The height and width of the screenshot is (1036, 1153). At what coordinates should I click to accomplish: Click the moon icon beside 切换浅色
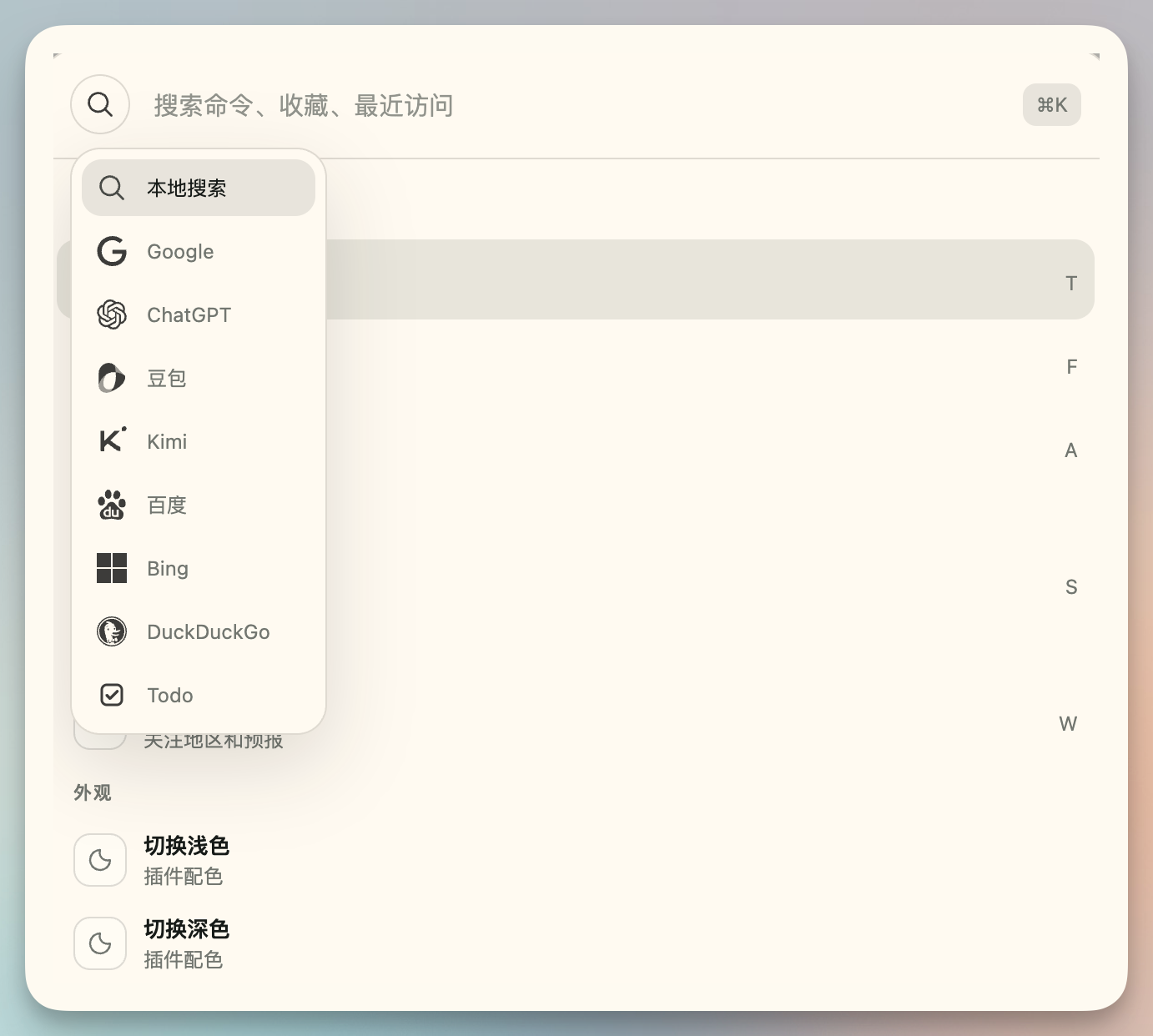[x=100, y=860]
